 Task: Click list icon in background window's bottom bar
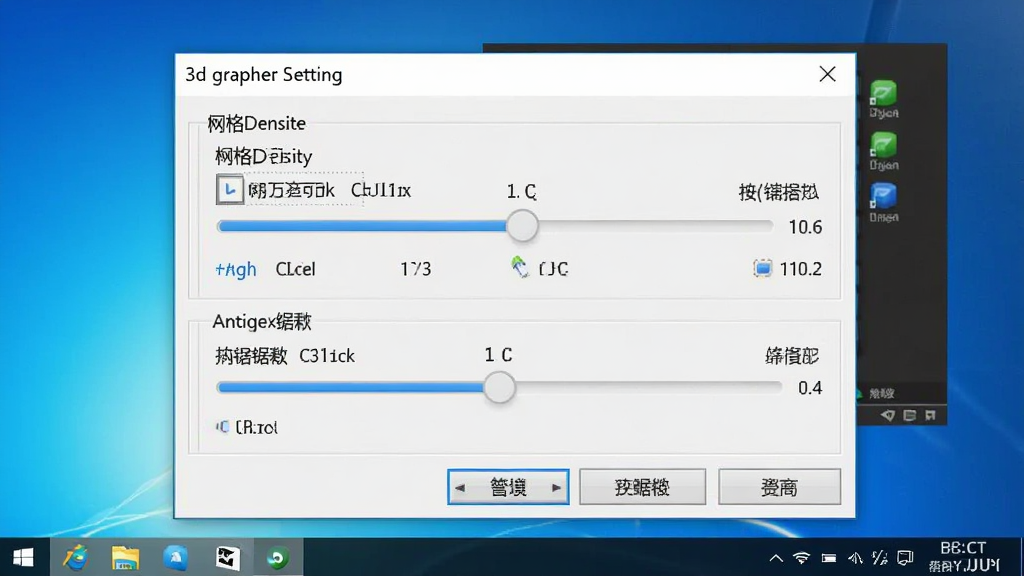(909, 415)
